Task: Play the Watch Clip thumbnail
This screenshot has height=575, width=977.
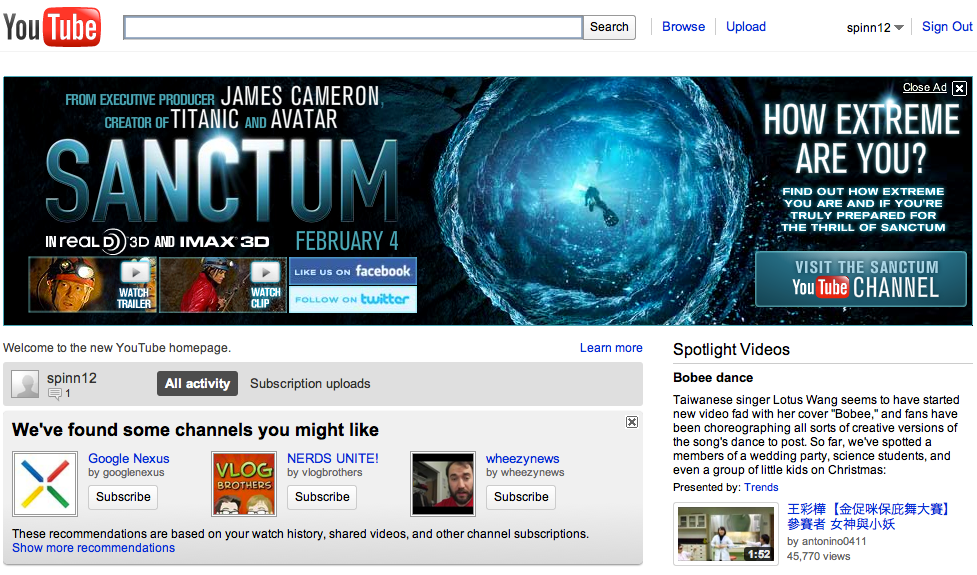Action: [222, 285]
